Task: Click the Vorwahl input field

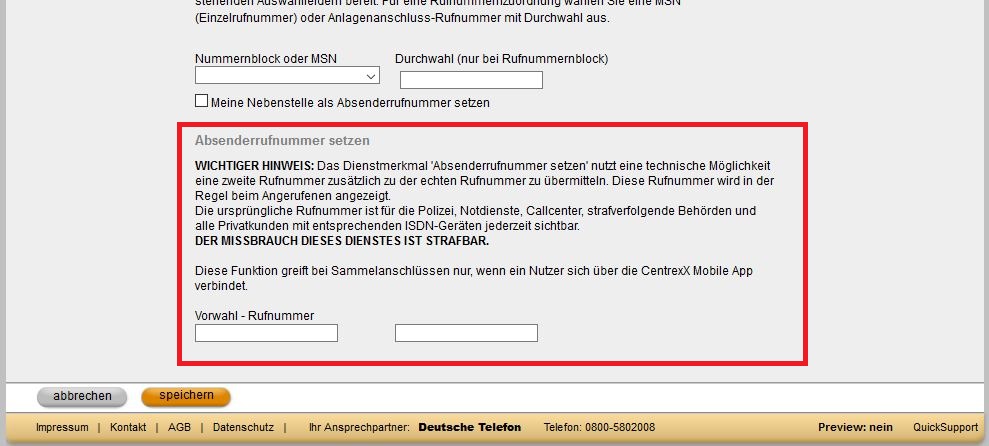Action: (x=266, y=333)
